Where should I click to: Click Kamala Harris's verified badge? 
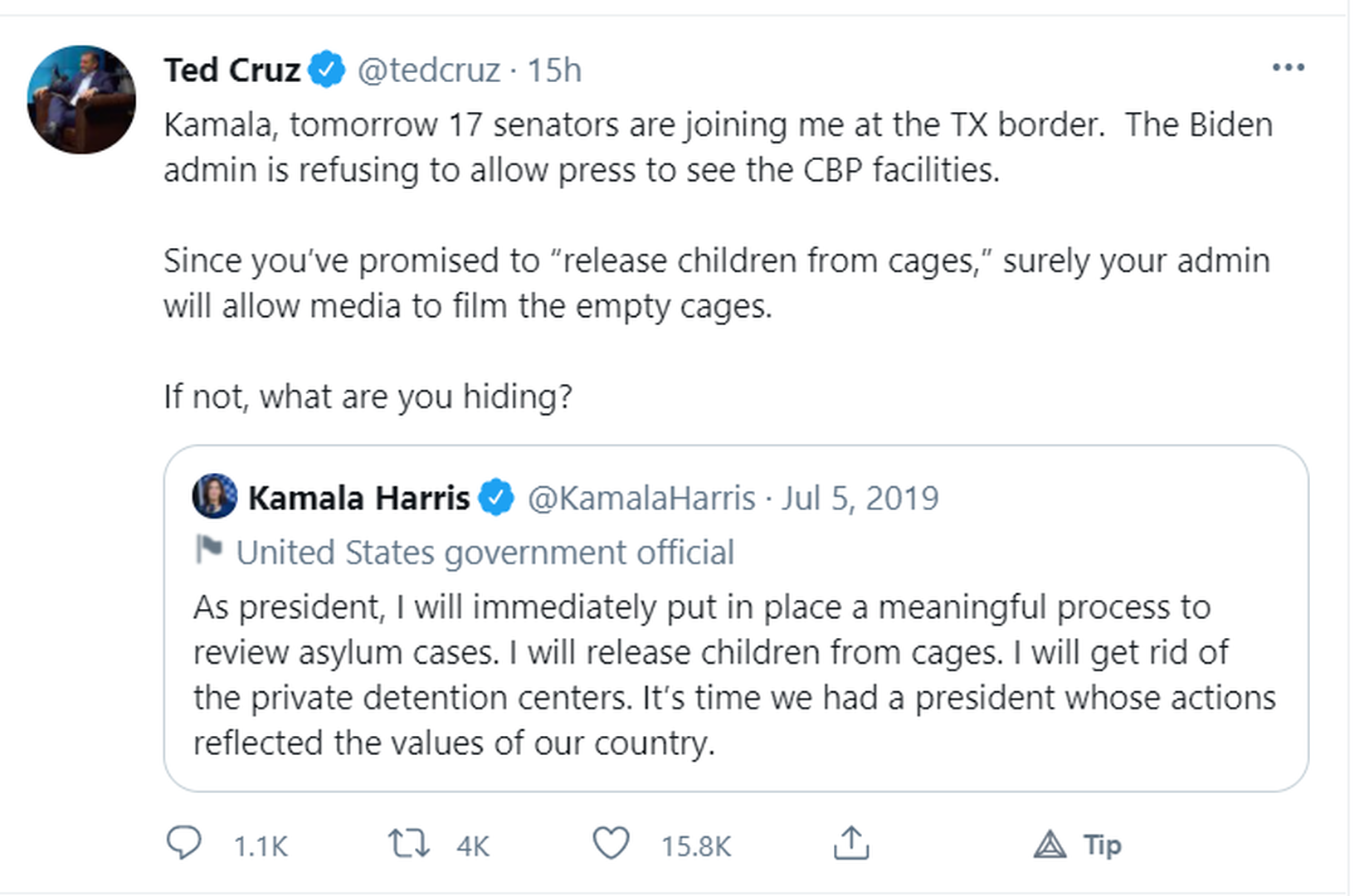click(x=496, y=498)
